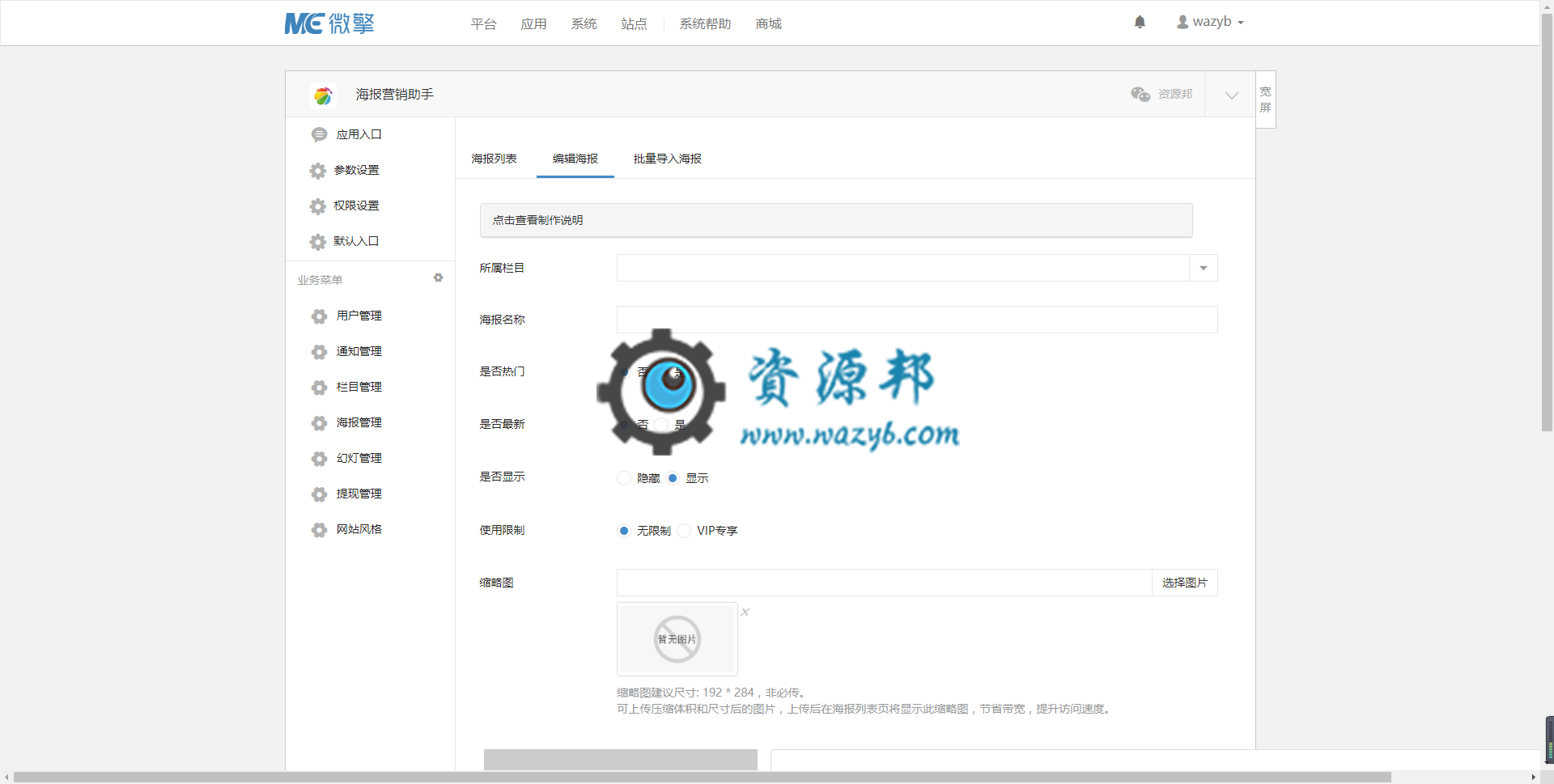Open the 系统帮助 link
Screen dimensions: 1554x784
click(705, 24)
